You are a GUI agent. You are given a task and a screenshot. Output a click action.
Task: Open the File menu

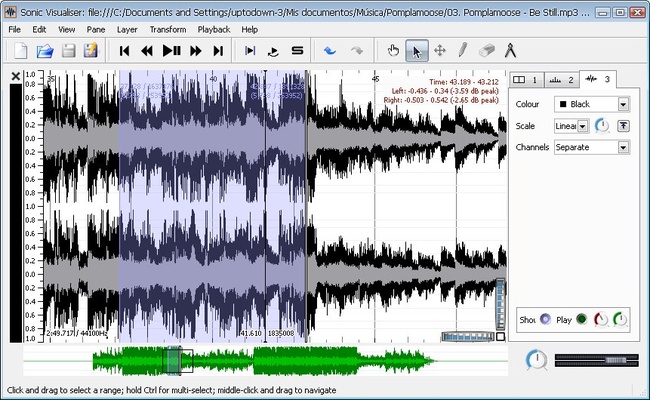(x=15, y=29)
